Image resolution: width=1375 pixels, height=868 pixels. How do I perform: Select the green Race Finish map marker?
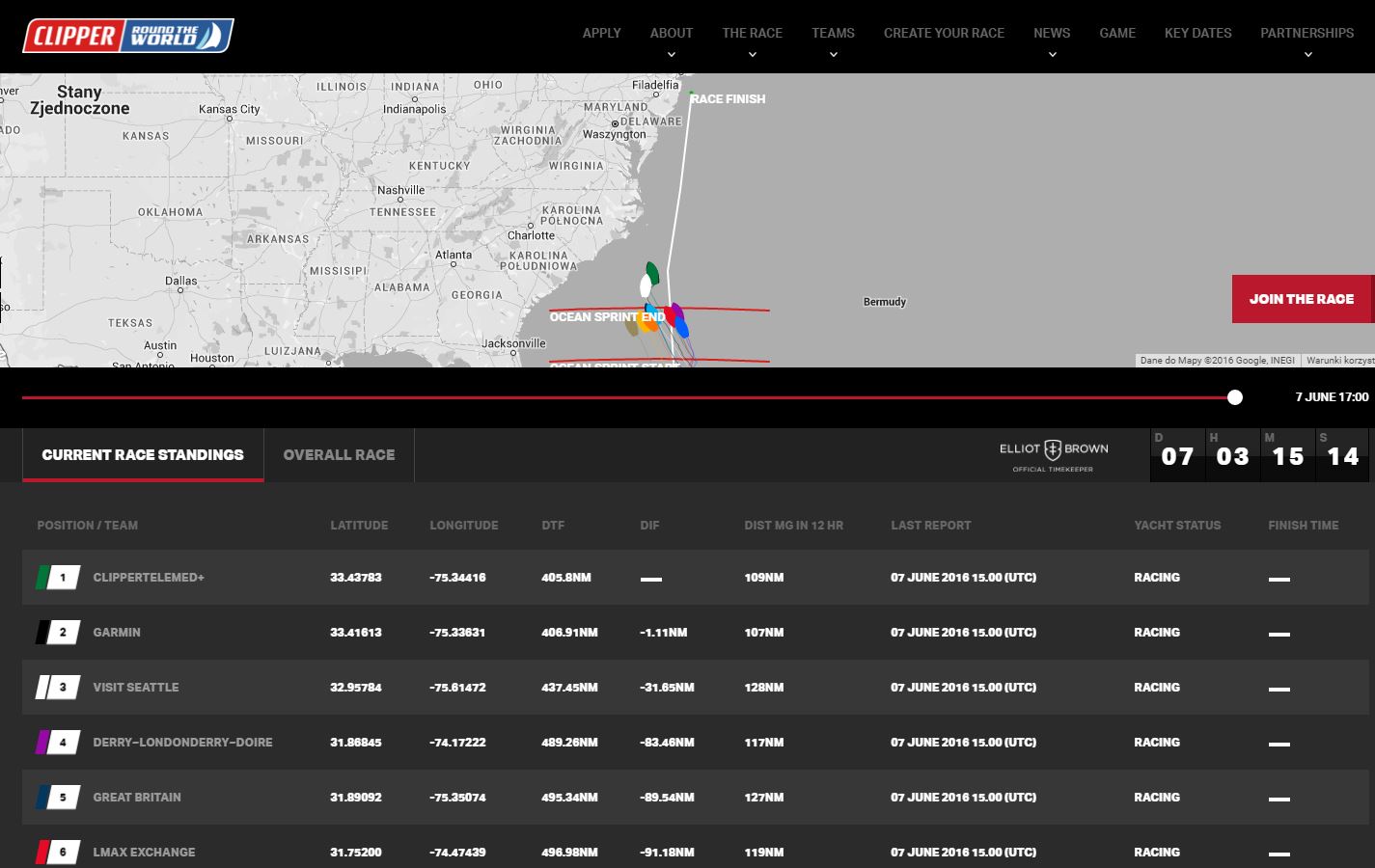pos(691,94)
